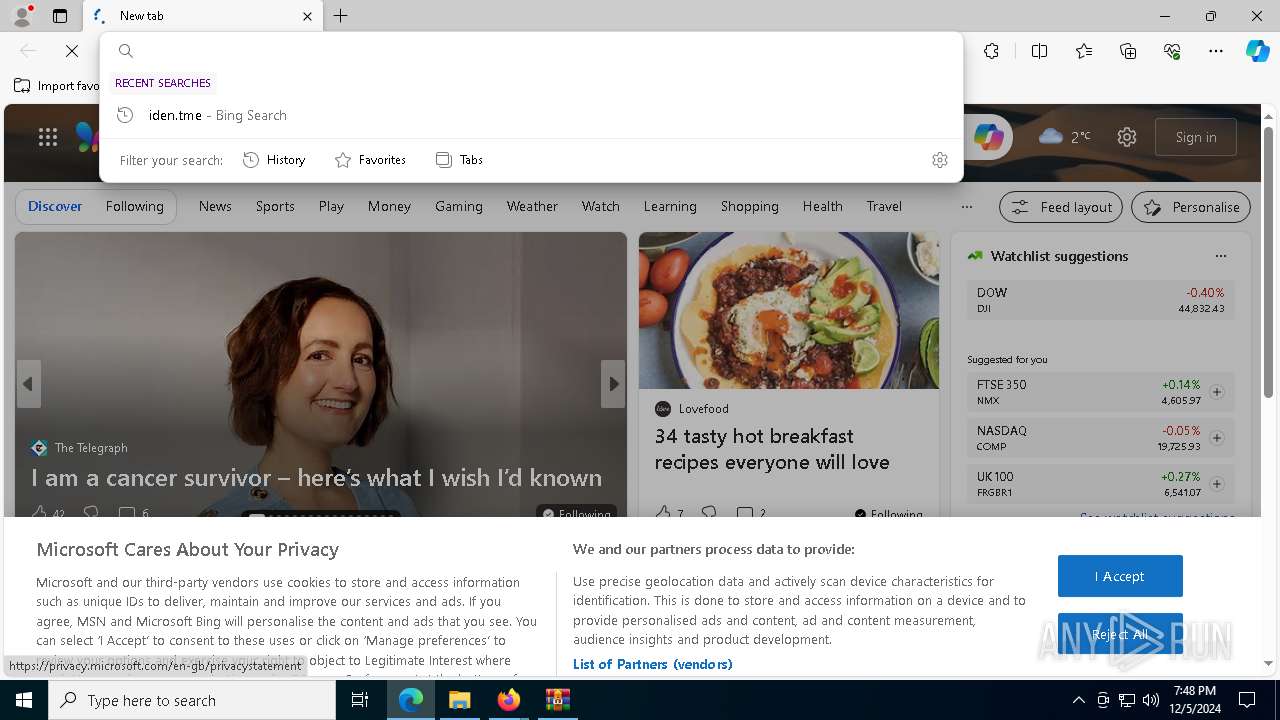The image size is (1280, 720).
Task: Open Collections toolbar icon
Action: (x=1128, y=51)
